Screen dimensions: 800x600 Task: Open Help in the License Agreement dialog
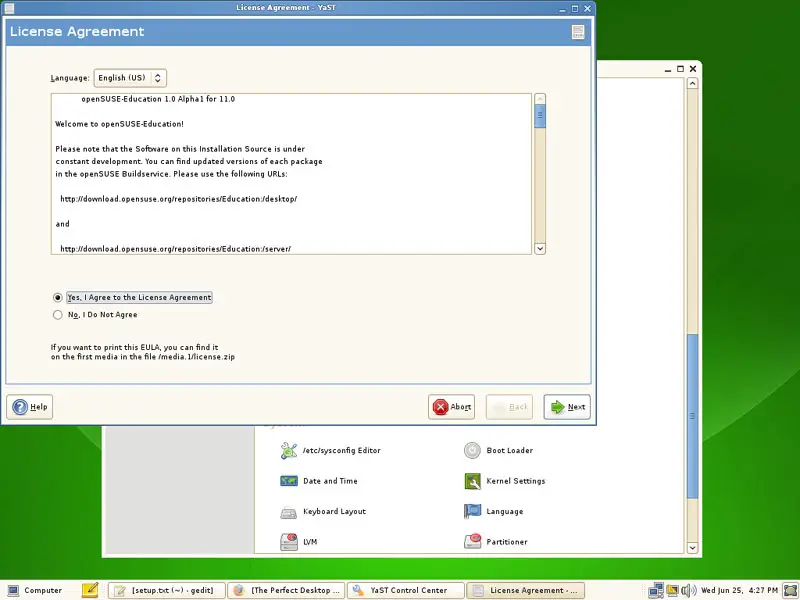click(x=30, y=407)
